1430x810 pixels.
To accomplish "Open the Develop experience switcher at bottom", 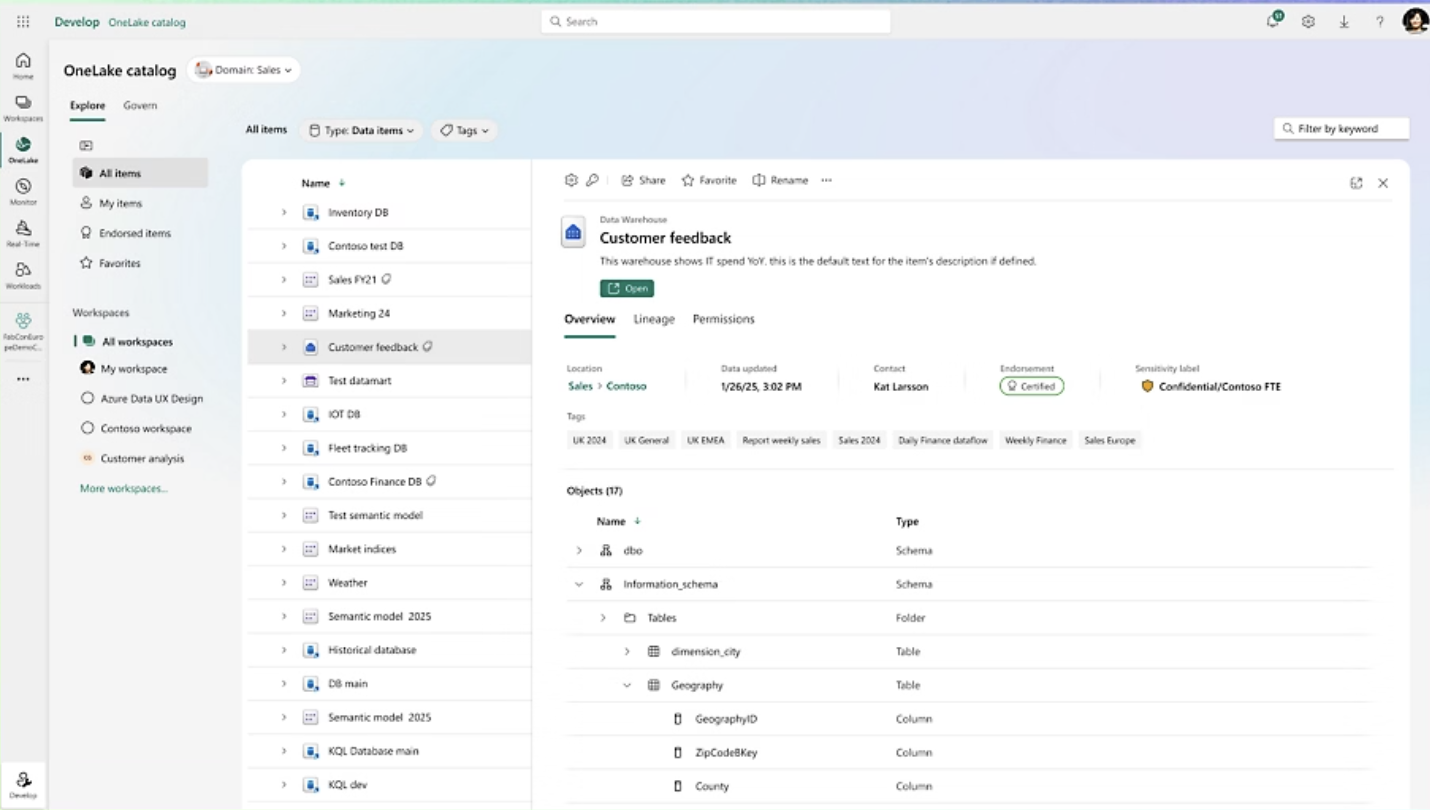I will tap(23, 784).
